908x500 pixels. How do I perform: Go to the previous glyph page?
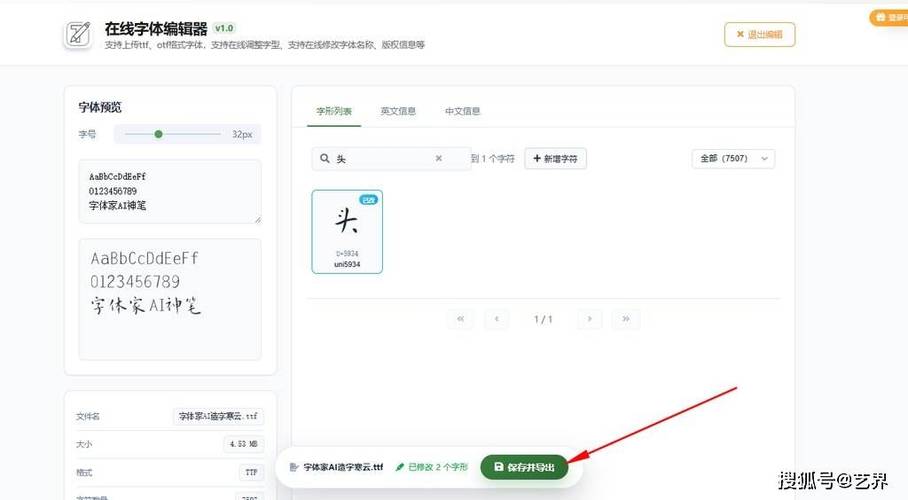click(x=497, y=319)
